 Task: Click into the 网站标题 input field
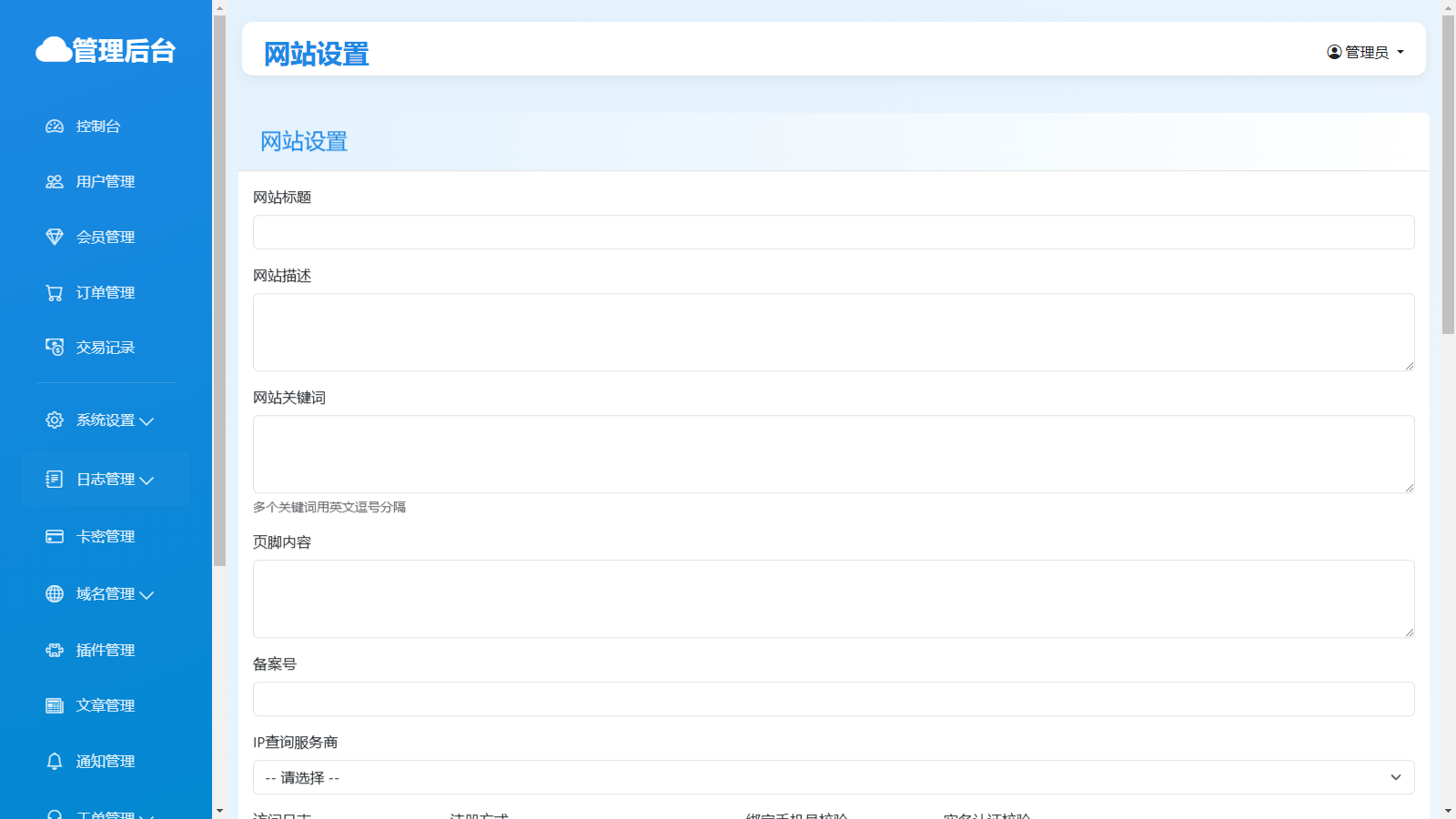[833, 232]
